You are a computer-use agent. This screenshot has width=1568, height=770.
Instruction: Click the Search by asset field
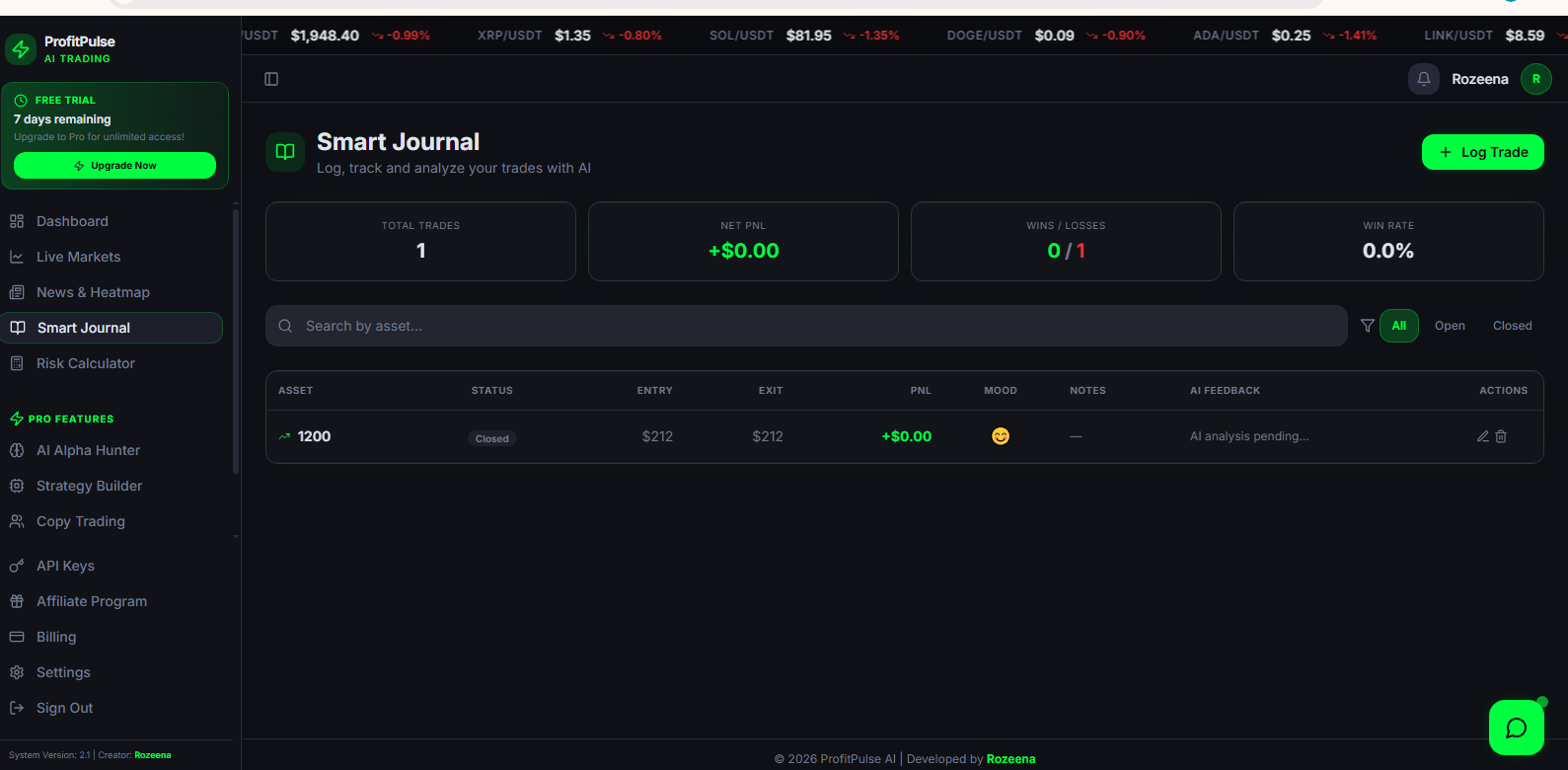pyautogui.click(x=806, y=326)
